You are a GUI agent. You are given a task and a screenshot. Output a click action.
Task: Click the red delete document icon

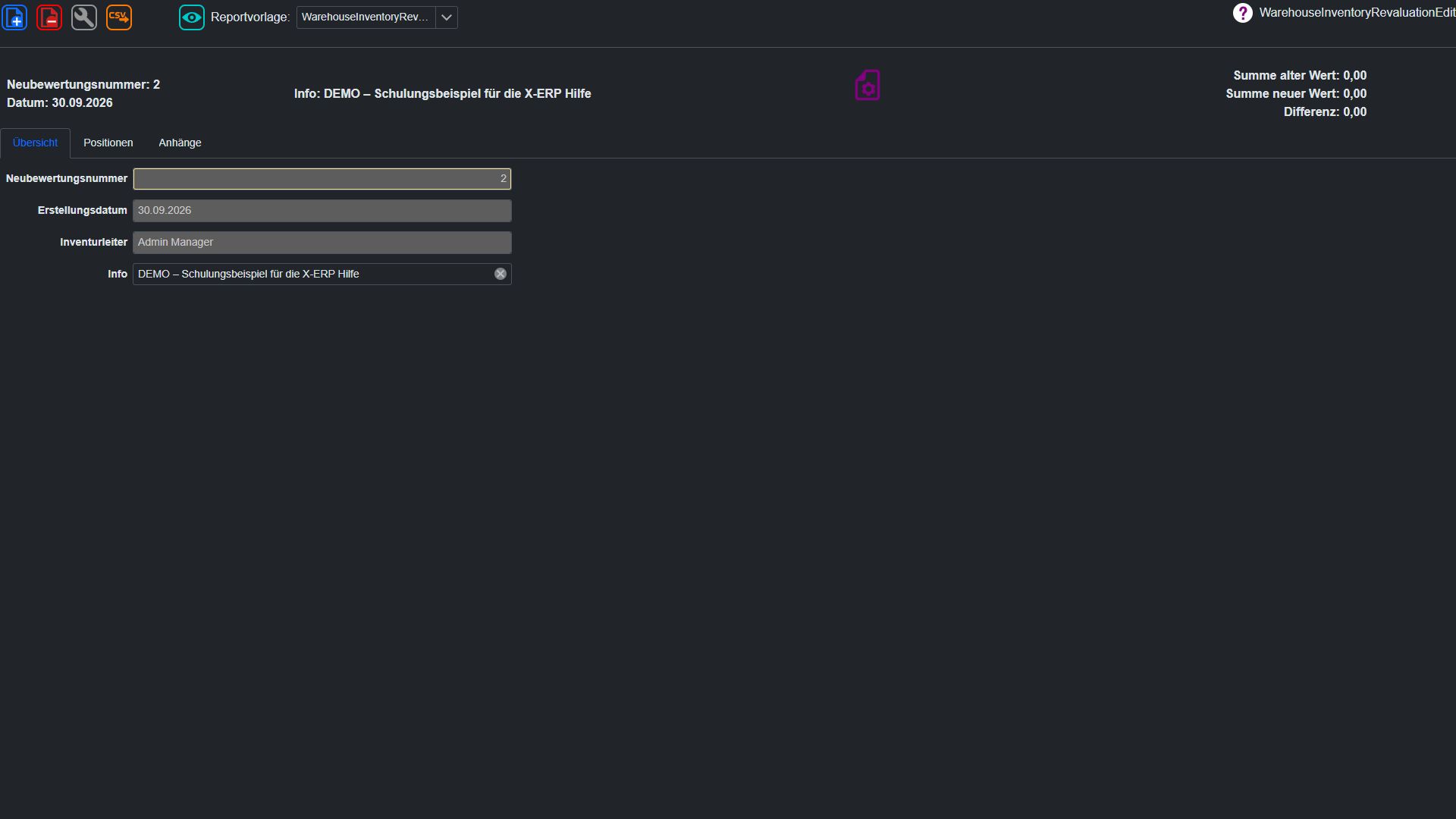click(x=49, y=17)
